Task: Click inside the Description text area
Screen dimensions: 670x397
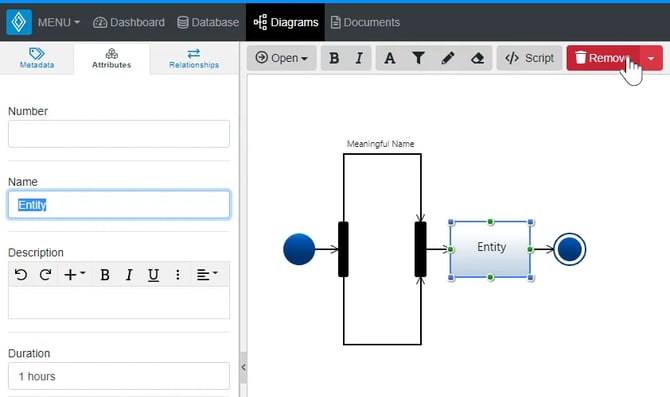Action: tap(119, 303)
